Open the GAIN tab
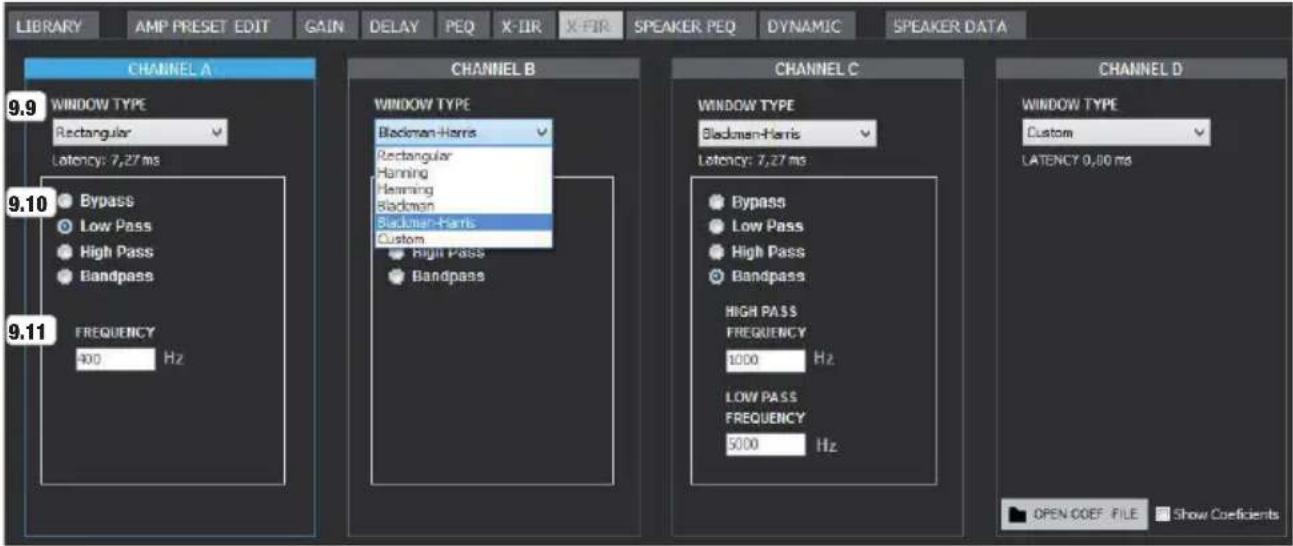Image resolution: width=1293 pixels, height=546 pixels. tap(325, 27)
